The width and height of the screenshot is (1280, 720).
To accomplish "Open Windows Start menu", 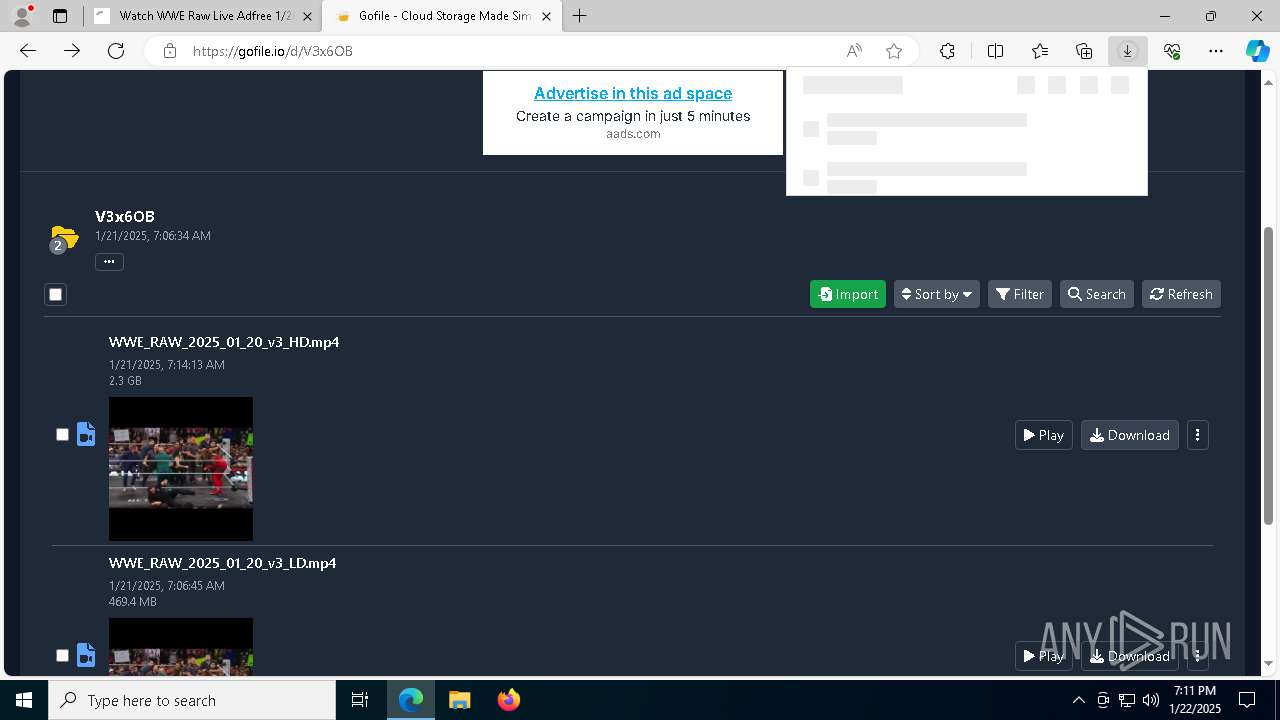I will coord(24,700).
